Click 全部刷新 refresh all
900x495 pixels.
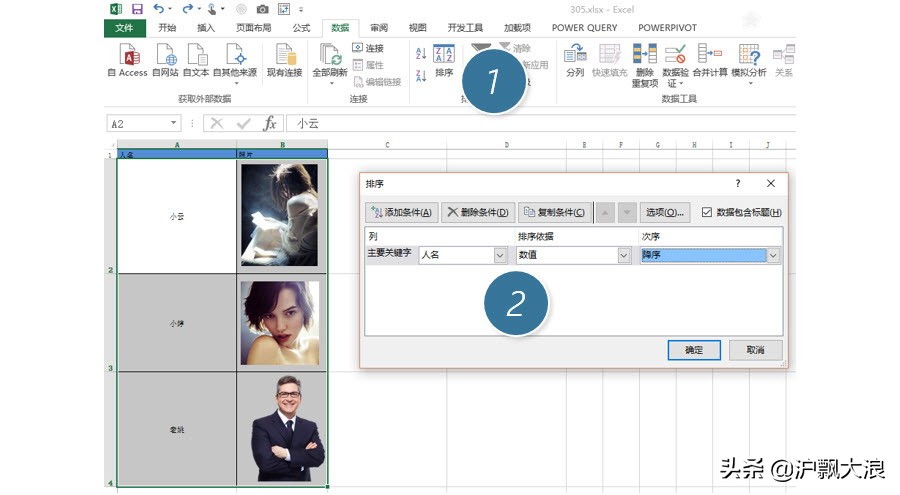click(x=330, y=63)
